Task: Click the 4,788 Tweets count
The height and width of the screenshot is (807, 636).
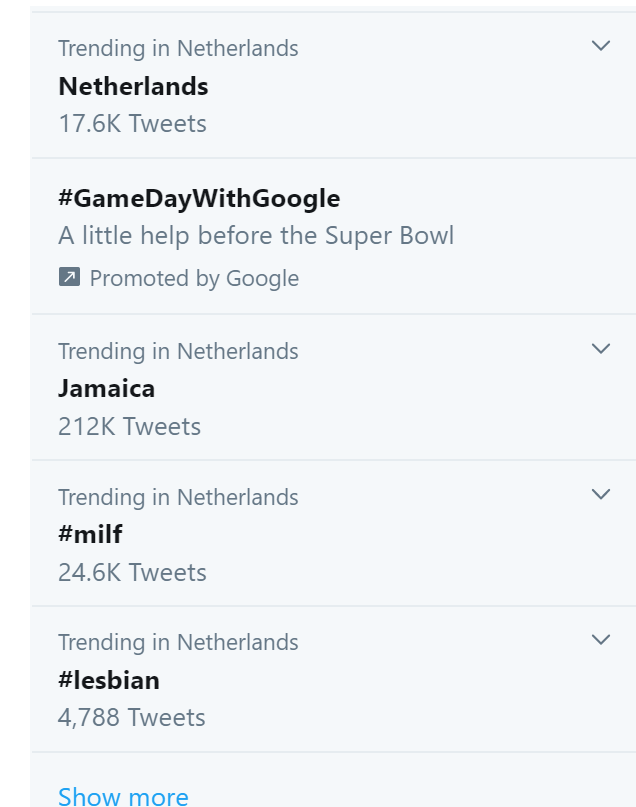Action: (131, 718)
